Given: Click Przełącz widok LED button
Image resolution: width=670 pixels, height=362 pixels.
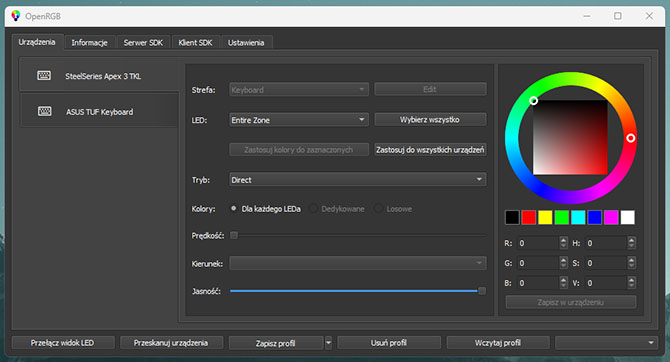Looking at the screenshot, I should (x=63, y=342).
